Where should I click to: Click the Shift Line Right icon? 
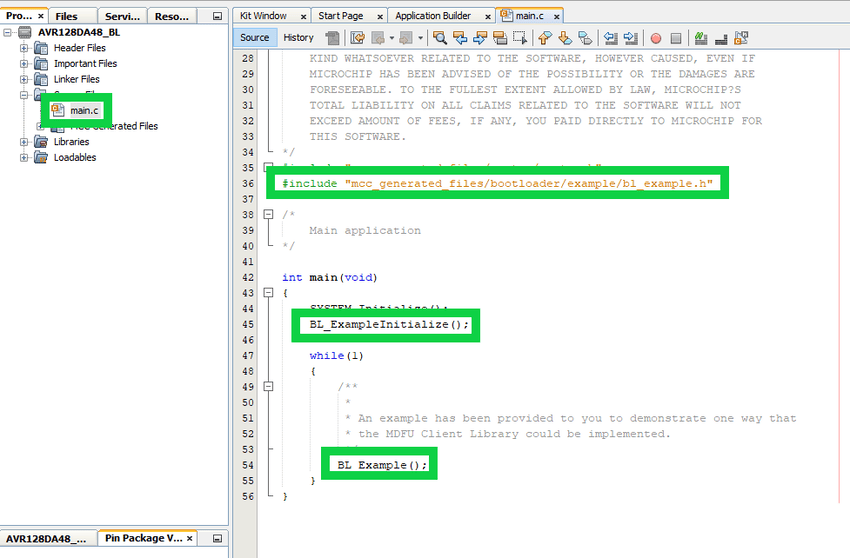(x=631, y=38)
